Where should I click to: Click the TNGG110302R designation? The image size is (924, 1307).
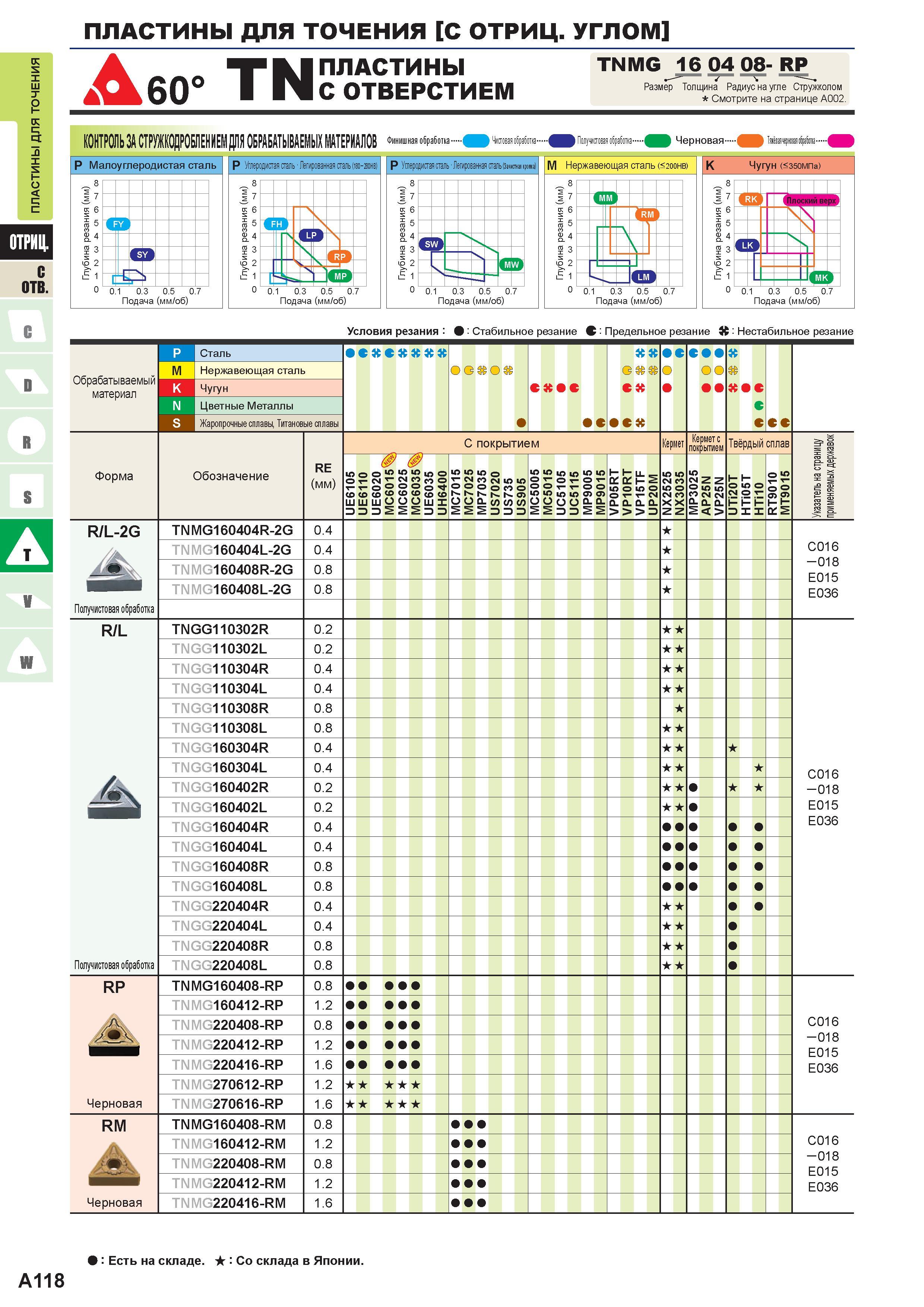220,630
